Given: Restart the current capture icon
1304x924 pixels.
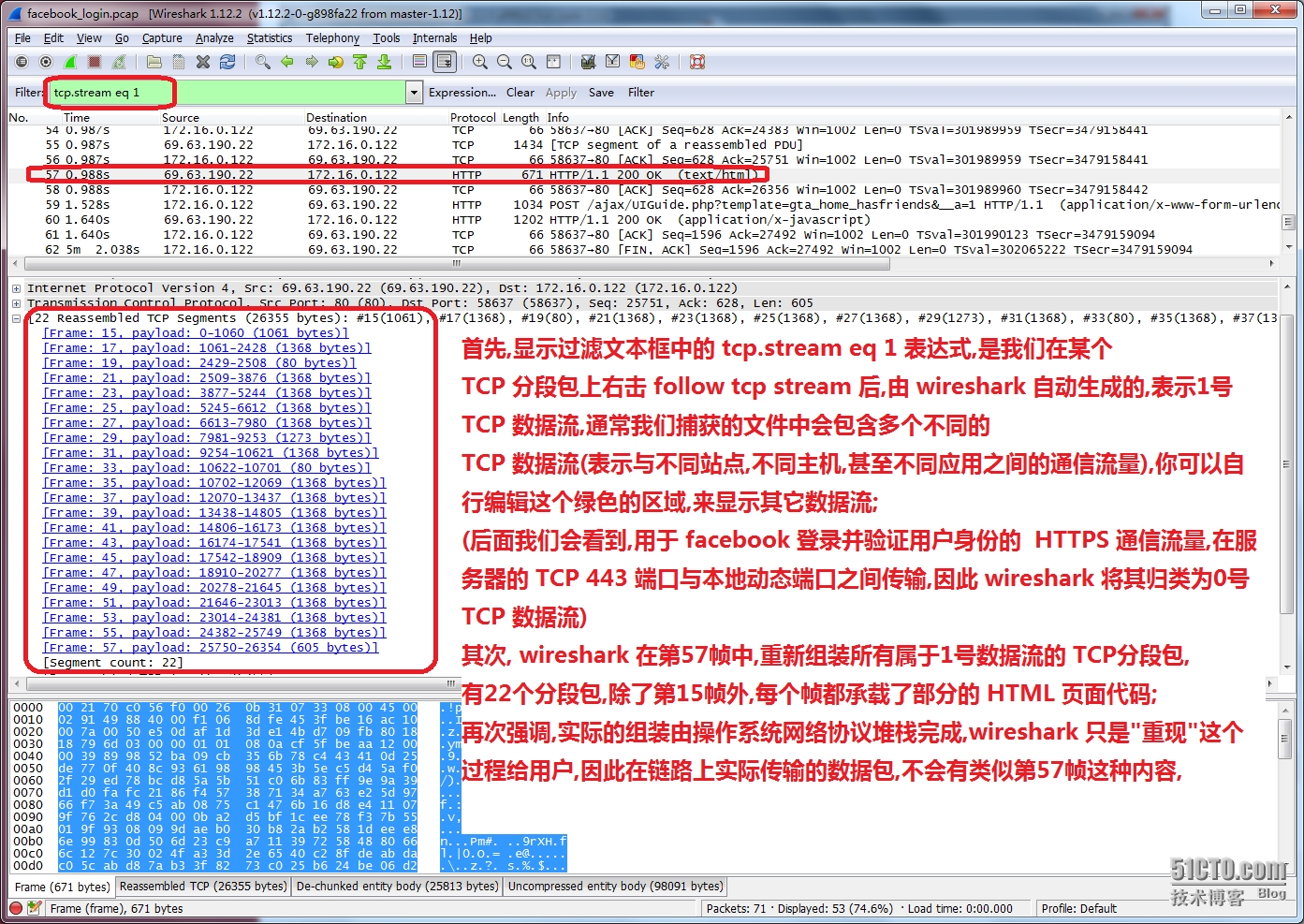Looking at the screenshot, I should pos(119,62).
